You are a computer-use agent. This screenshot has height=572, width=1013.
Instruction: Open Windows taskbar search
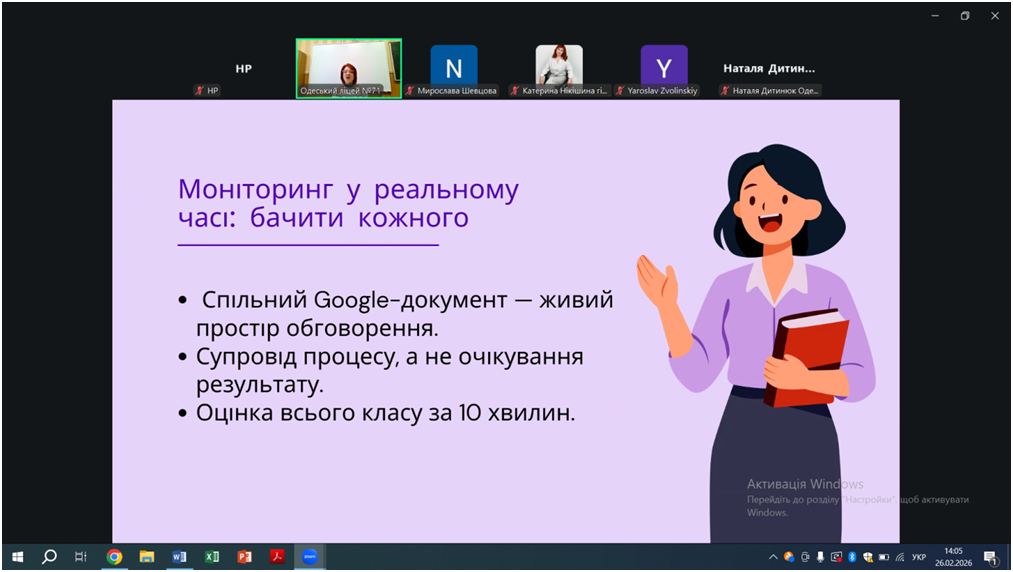49,557
